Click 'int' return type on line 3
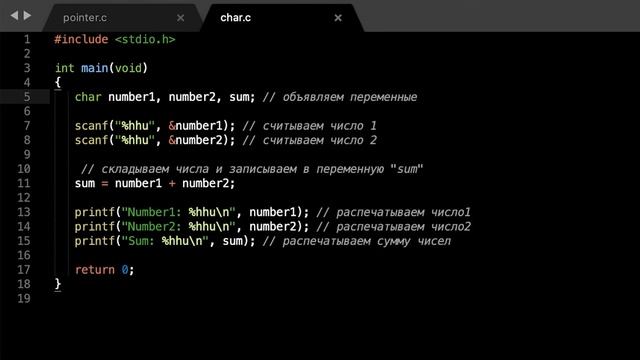 [x=64, y=68]
